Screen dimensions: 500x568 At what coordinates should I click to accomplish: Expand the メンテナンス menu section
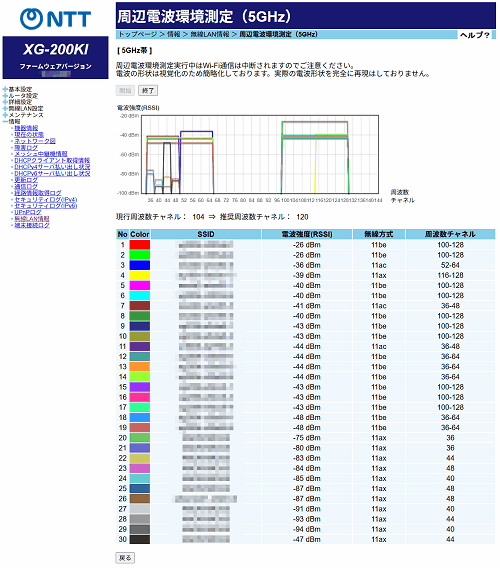pos(23,115)
